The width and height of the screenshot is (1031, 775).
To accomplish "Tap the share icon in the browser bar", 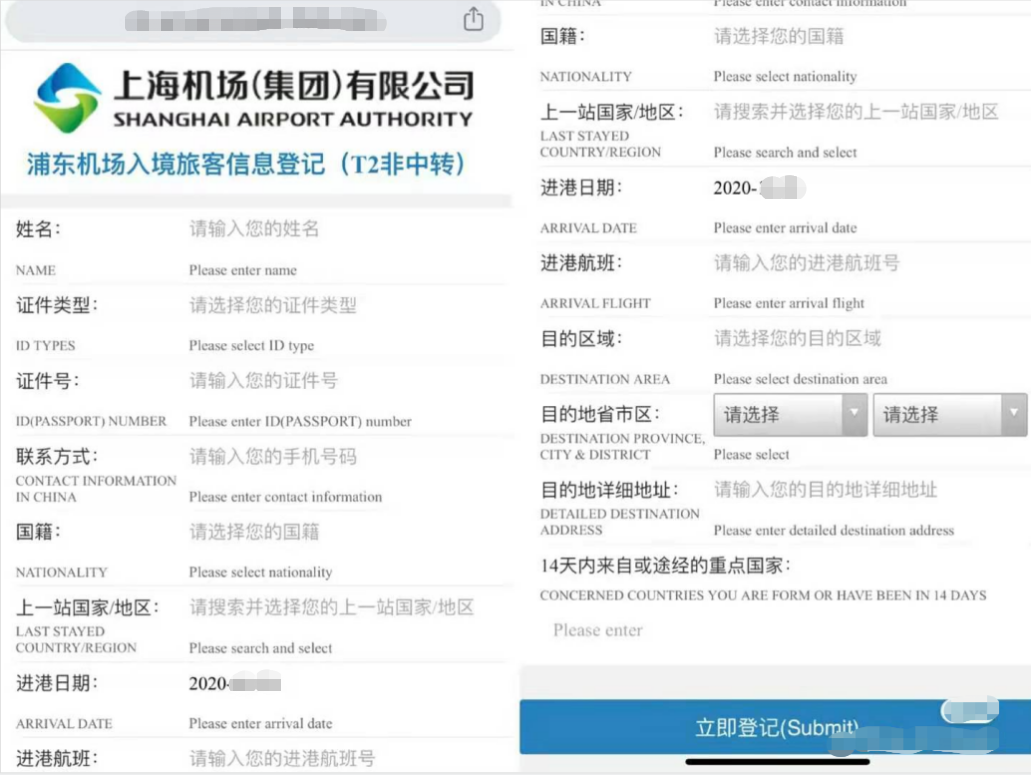I will [473, 18].
